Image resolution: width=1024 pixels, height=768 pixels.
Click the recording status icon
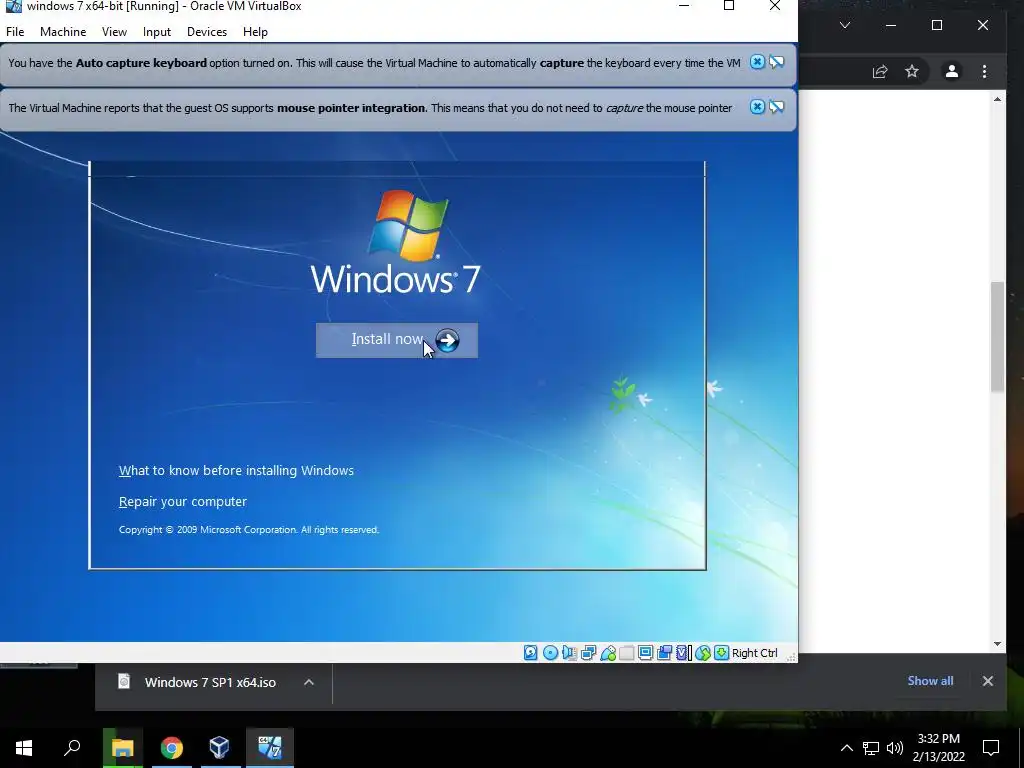pyautogui.click(x=665, y=653)
